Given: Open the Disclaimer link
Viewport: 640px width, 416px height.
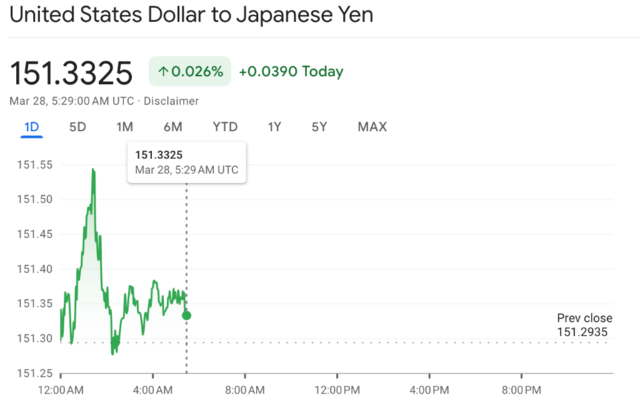Looking at the screenshot, I should point(170,101).
